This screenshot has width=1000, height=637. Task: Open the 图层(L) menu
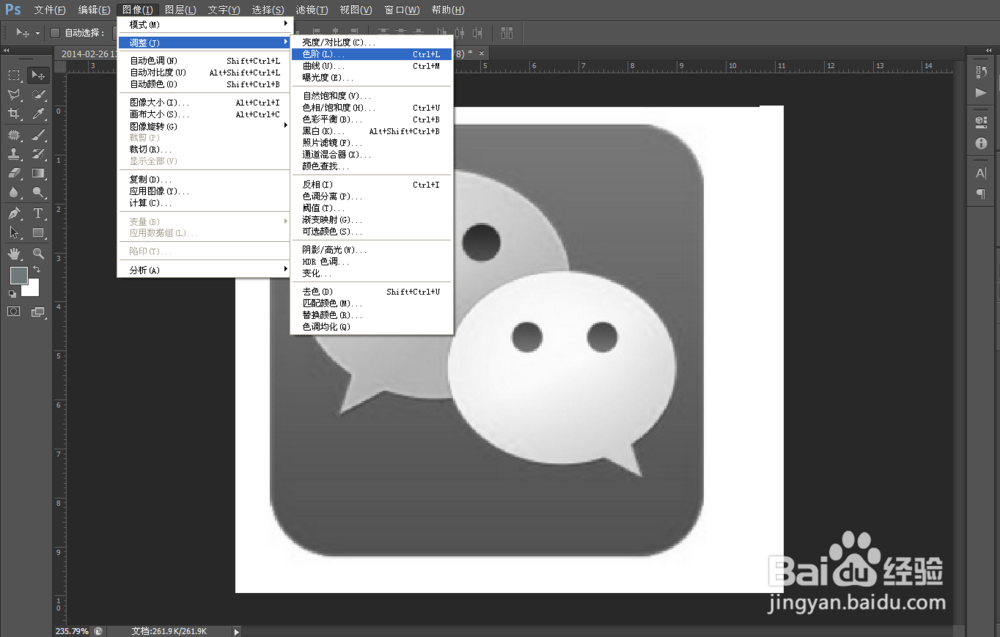tap(180, 10)
